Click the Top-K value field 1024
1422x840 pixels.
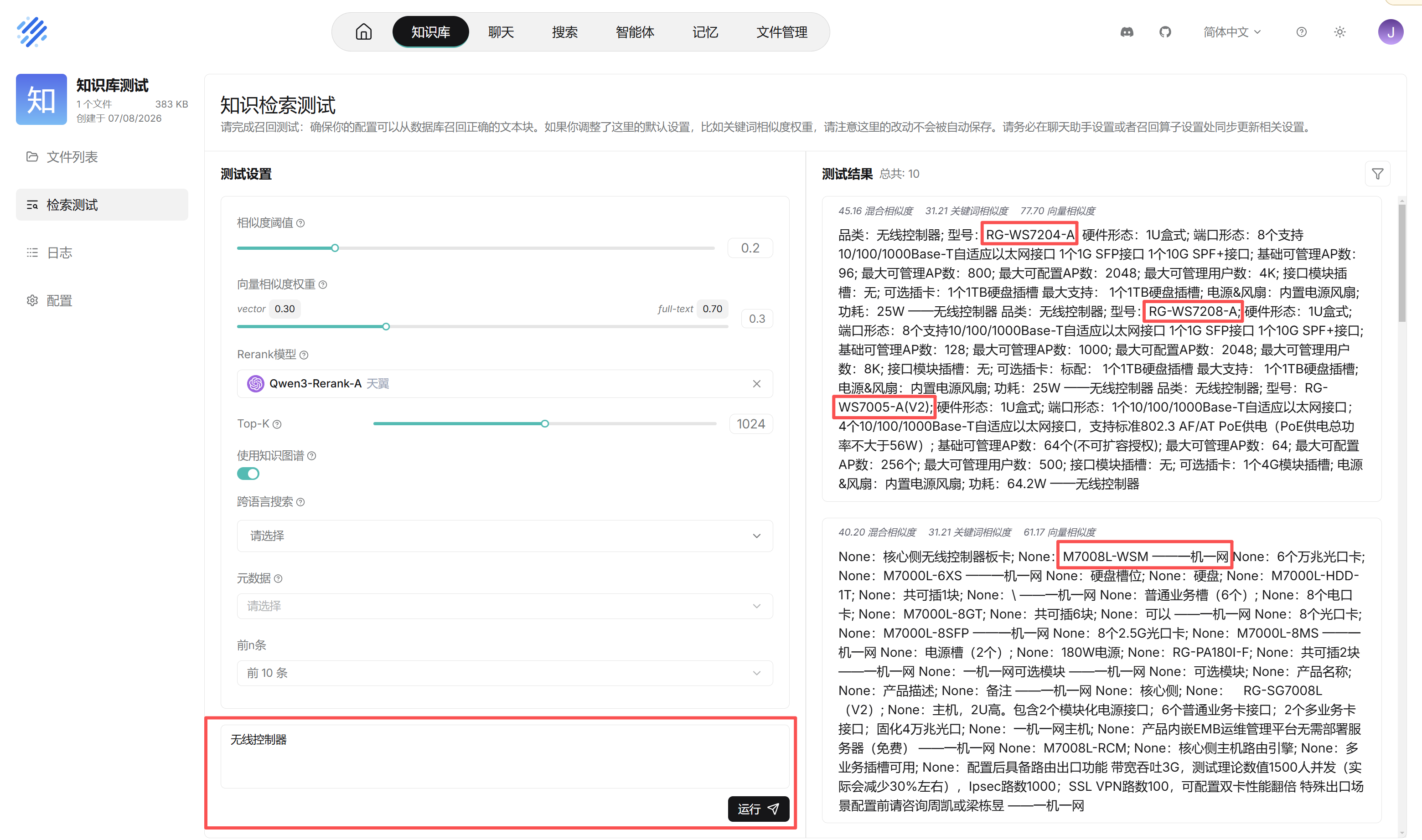click(750, 424)
